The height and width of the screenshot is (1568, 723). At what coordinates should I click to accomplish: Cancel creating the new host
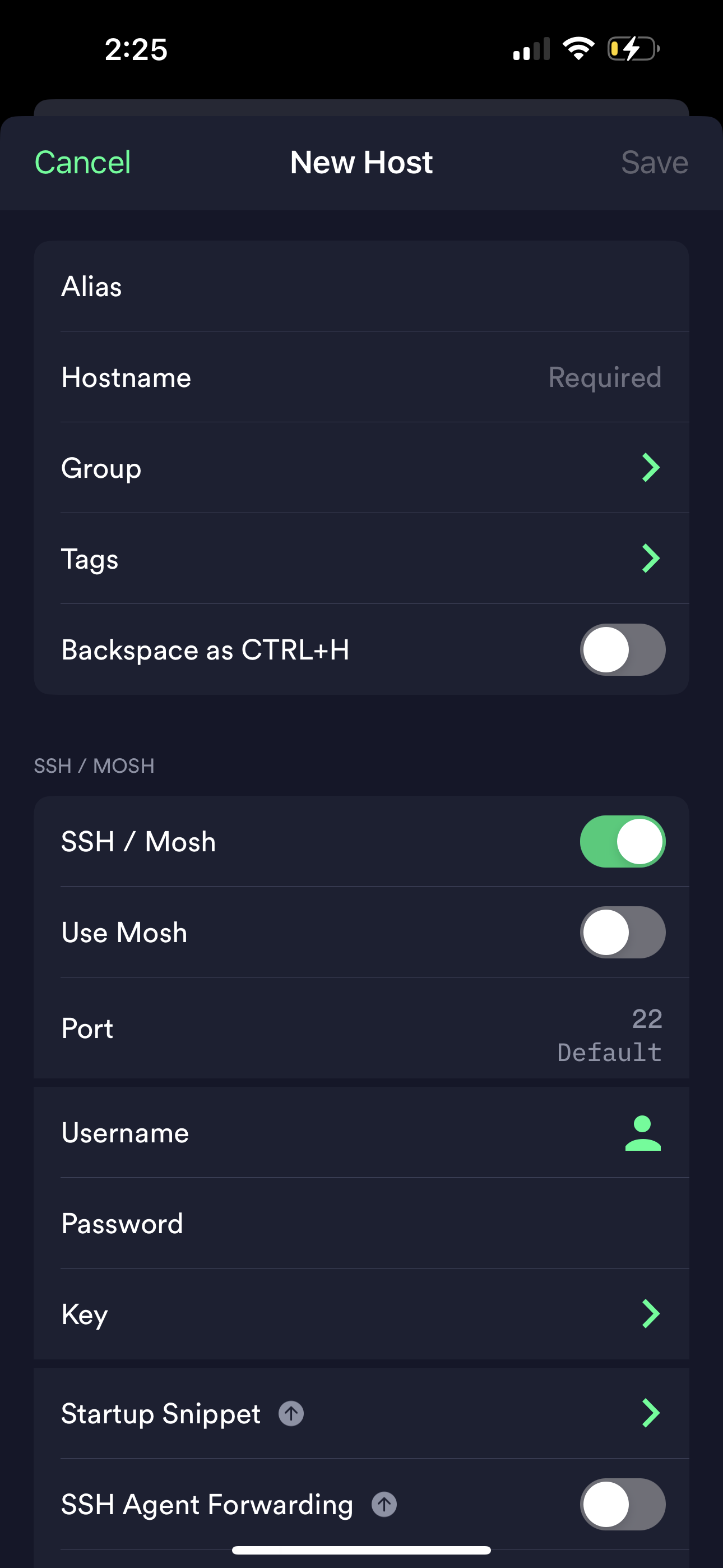pos(82,162)
